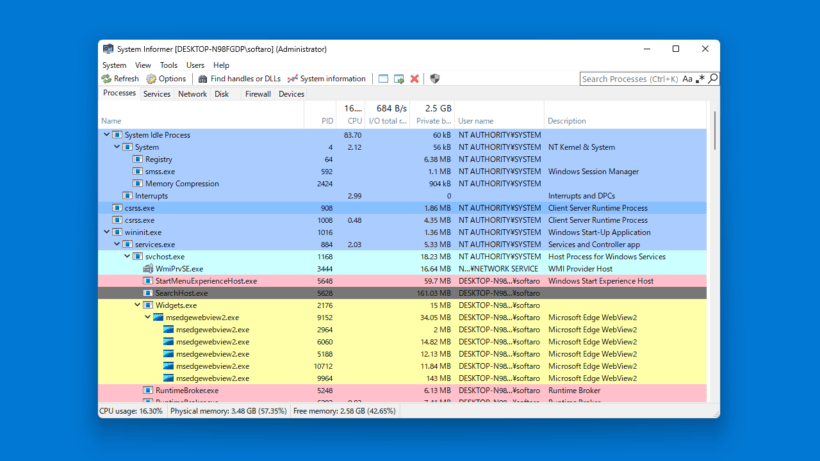This screenshot has height=461, width=820.
Task: Collapse the wininit.exe tree node
Action: 106,232
